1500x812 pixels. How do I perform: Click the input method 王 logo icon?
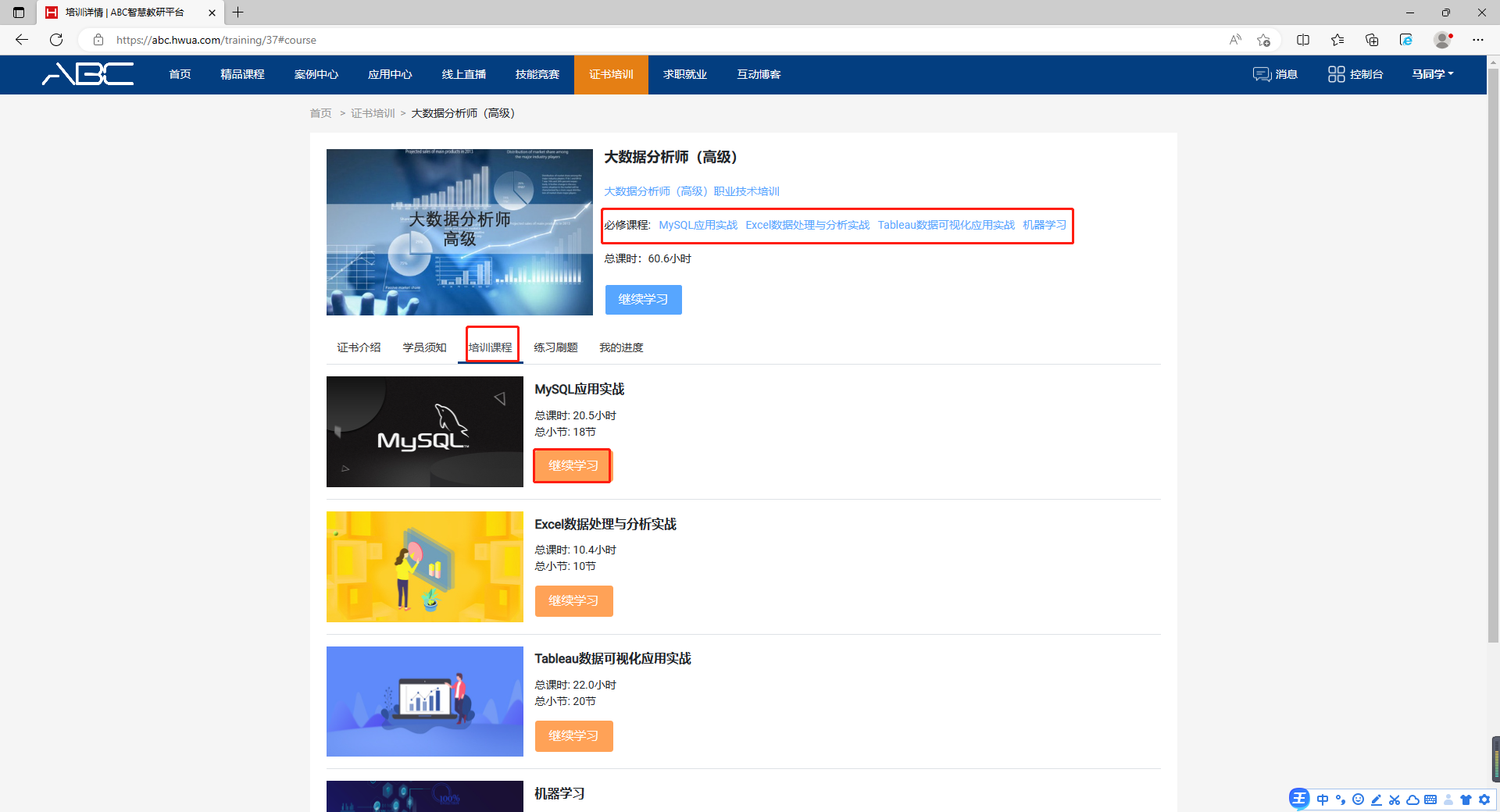(x=1299, y=799)
